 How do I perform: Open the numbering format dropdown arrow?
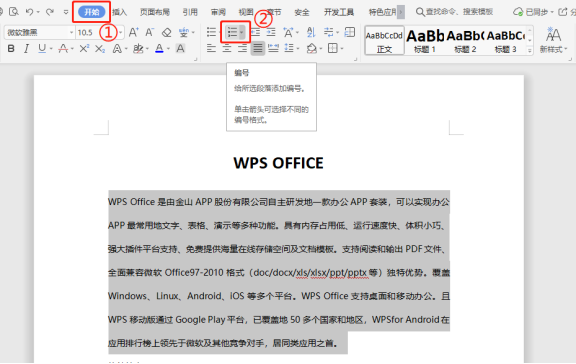point(242,32)
